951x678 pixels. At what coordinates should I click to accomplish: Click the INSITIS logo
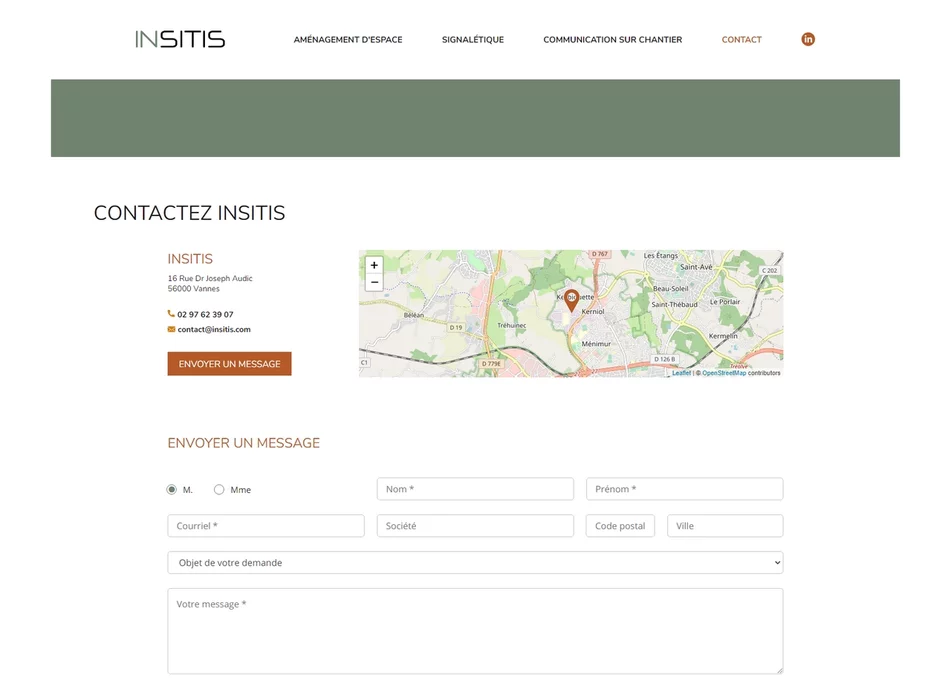[180, 39]
